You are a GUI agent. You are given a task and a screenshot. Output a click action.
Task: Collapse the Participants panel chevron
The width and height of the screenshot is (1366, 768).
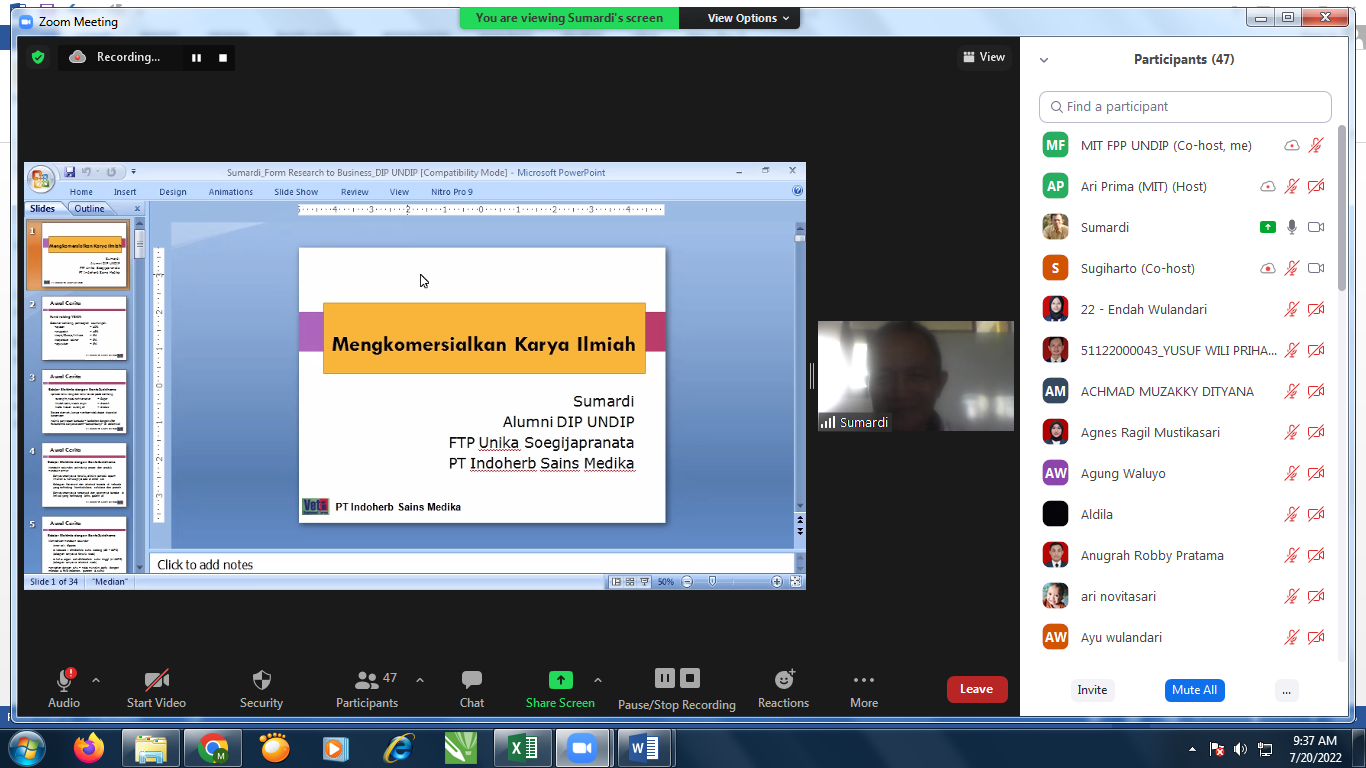[x=1044, y=60]
